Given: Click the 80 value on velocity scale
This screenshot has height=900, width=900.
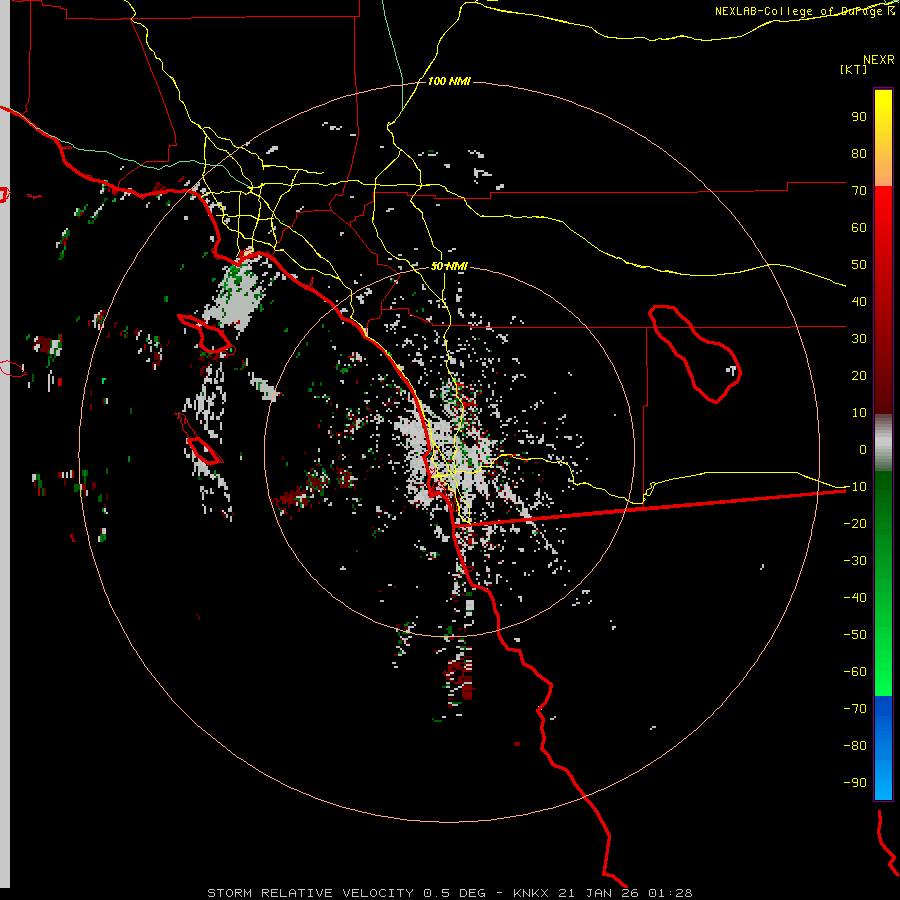Looking at the screenshot, I should [x=859, y=153].
